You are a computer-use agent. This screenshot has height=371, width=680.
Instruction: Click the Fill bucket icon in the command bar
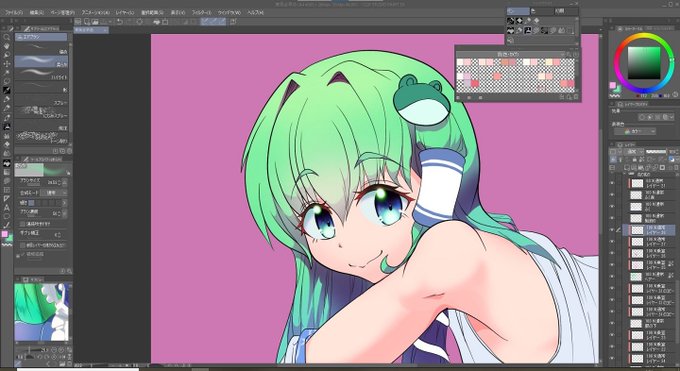click(157, 21)
